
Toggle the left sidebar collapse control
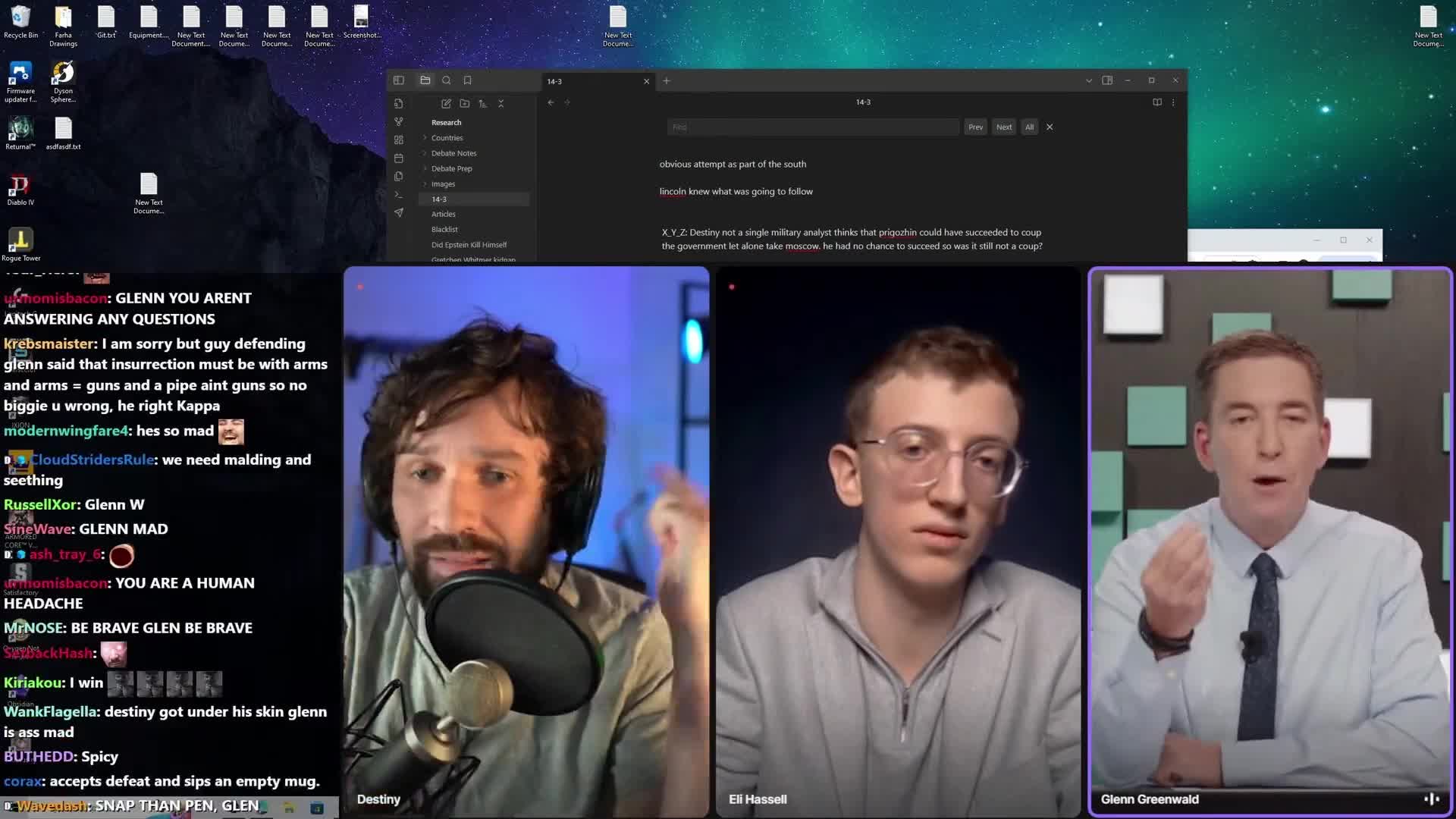pos(399,80)
